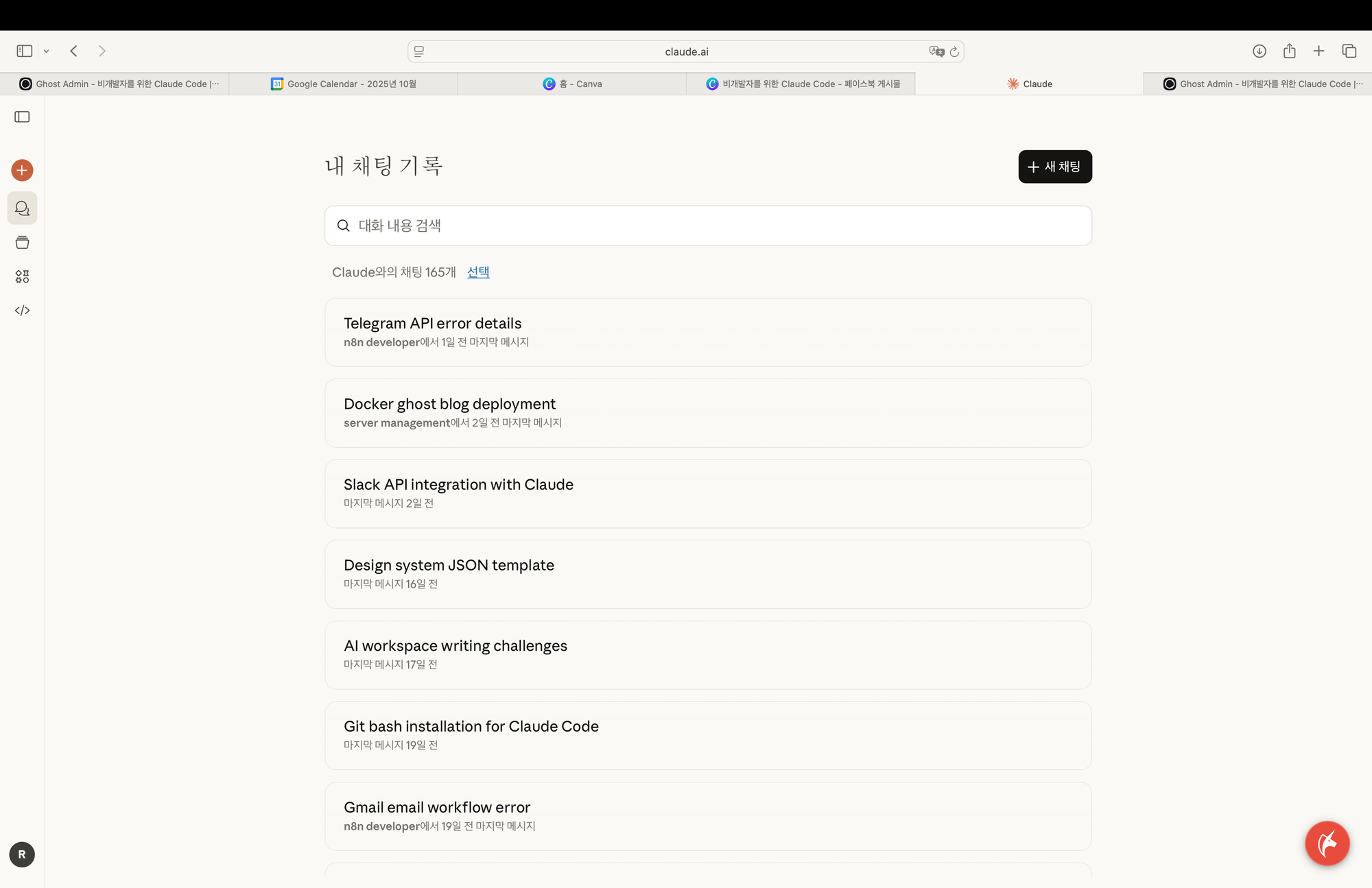This screenshot has height=888, width=1372.
Task: Click the orange bird floating button
Action: click(x=1327, y=843)
